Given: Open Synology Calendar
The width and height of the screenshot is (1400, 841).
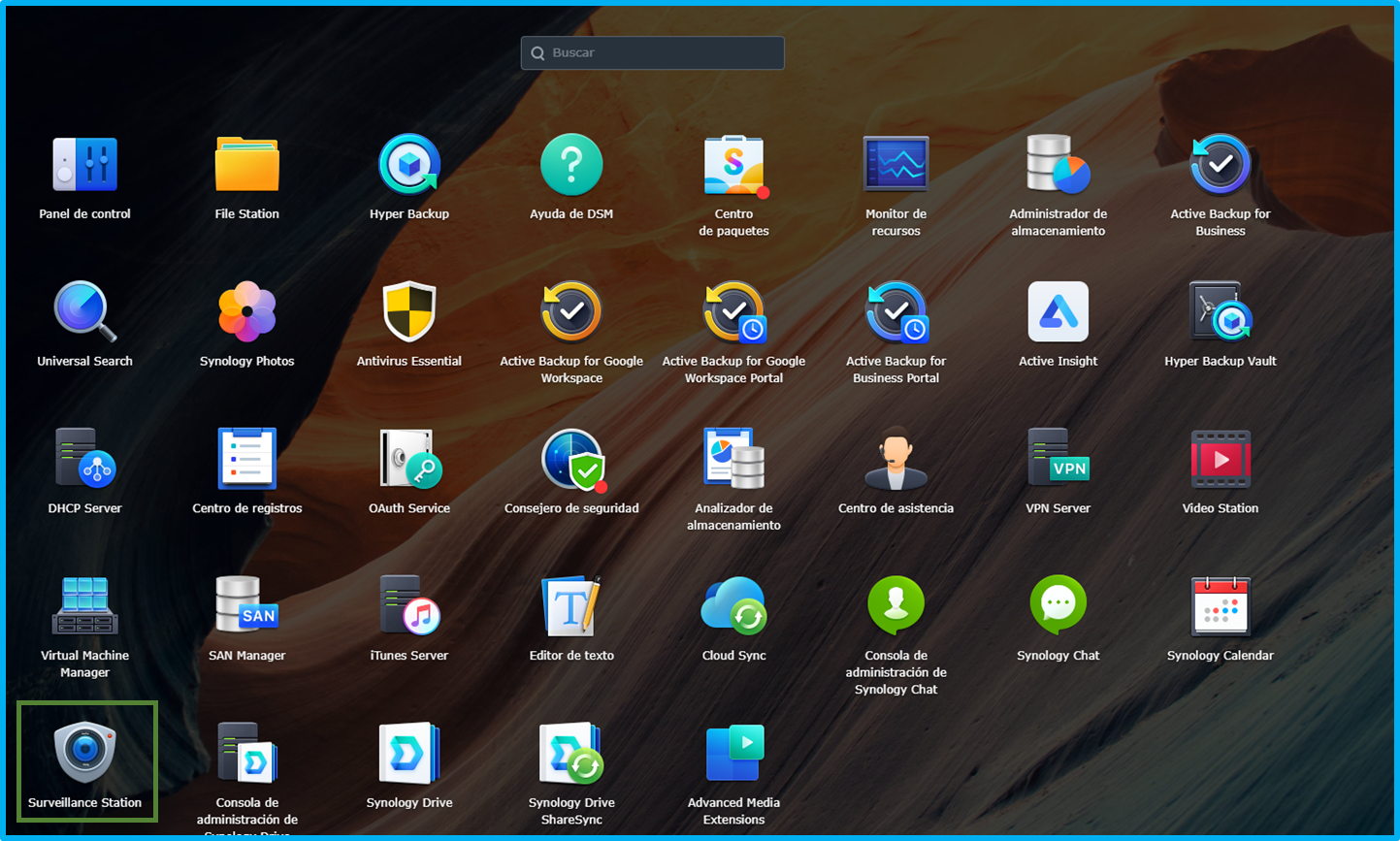Looking at the screenshot, I should tap(1221, 606).
